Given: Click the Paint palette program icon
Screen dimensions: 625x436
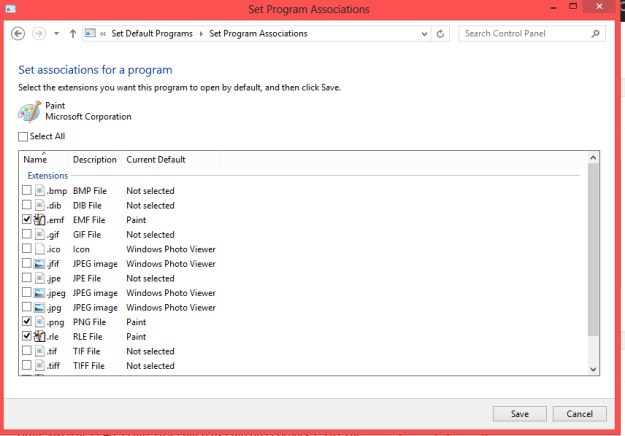Looking at the screenshot, I should click(29, 111).
